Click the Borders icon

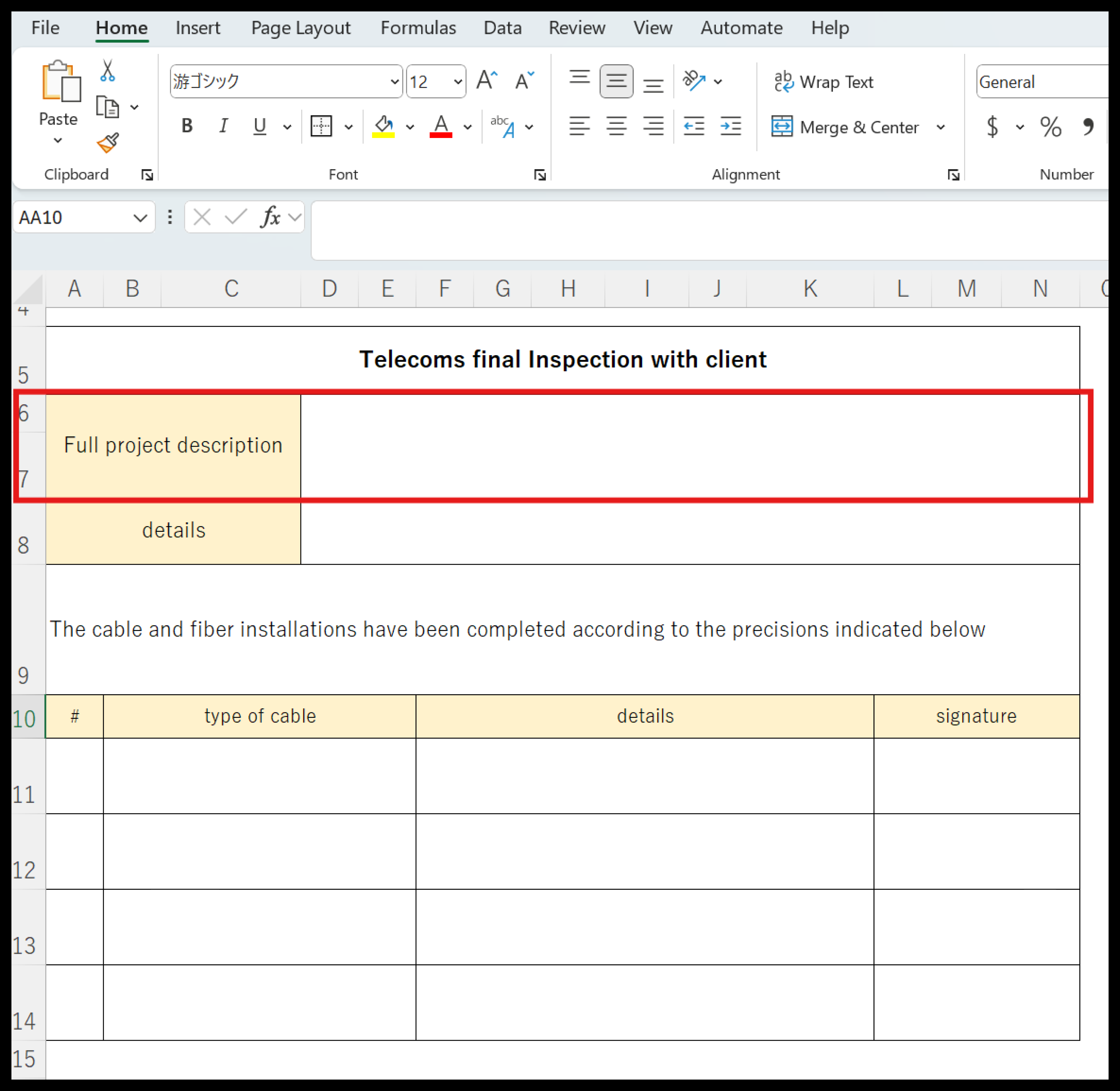point(321,126)
